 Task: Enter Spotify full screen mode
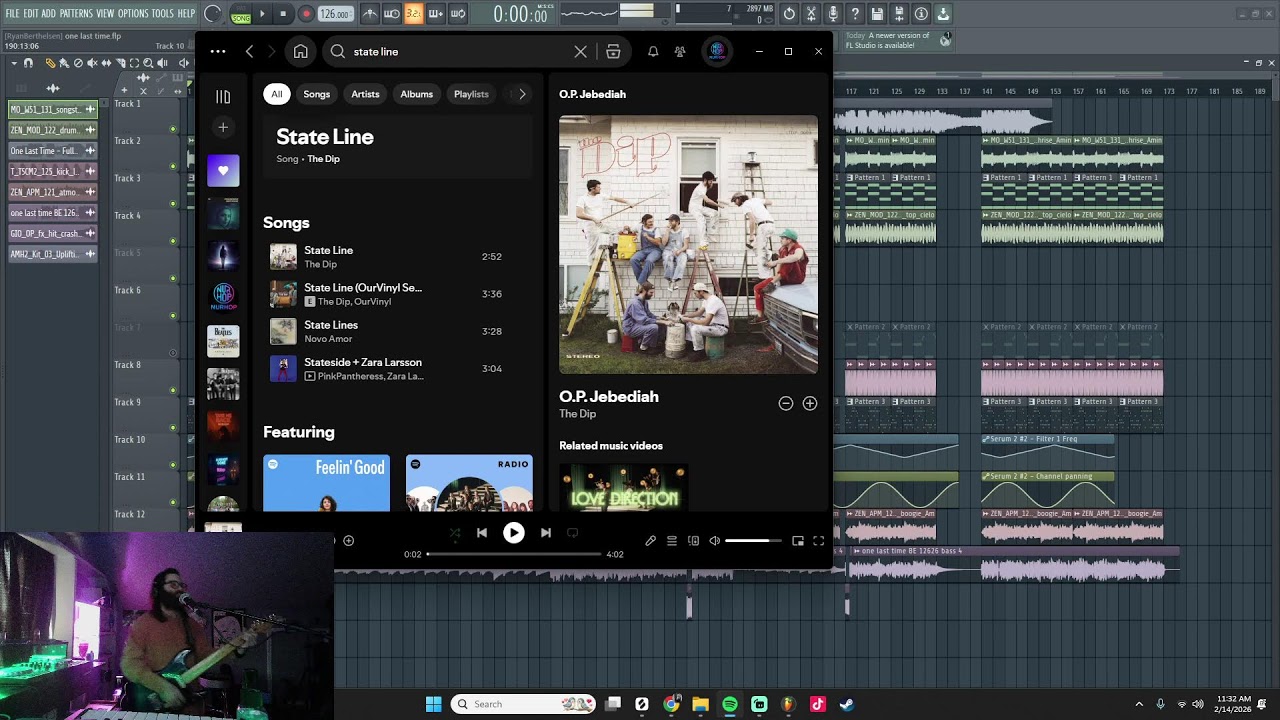(819, 541)
